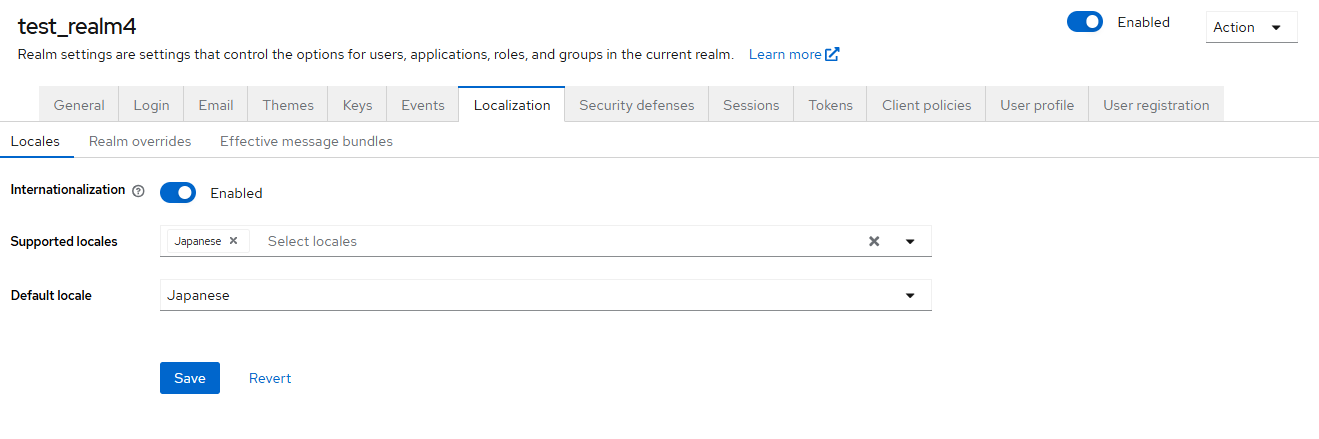Switch to the Themes tab

coord(288,105)
